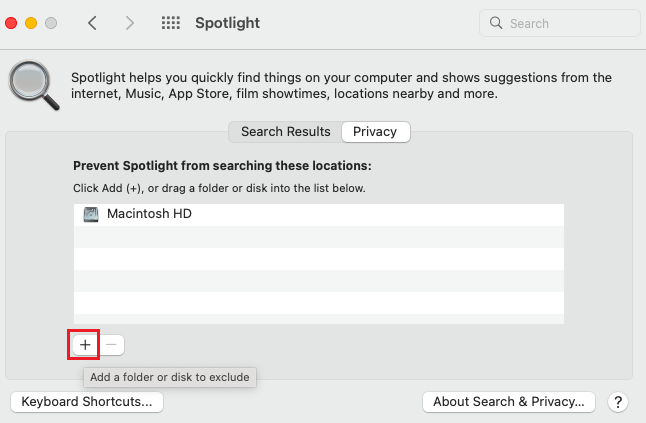Click the magnifier icon in the search box

496,23
